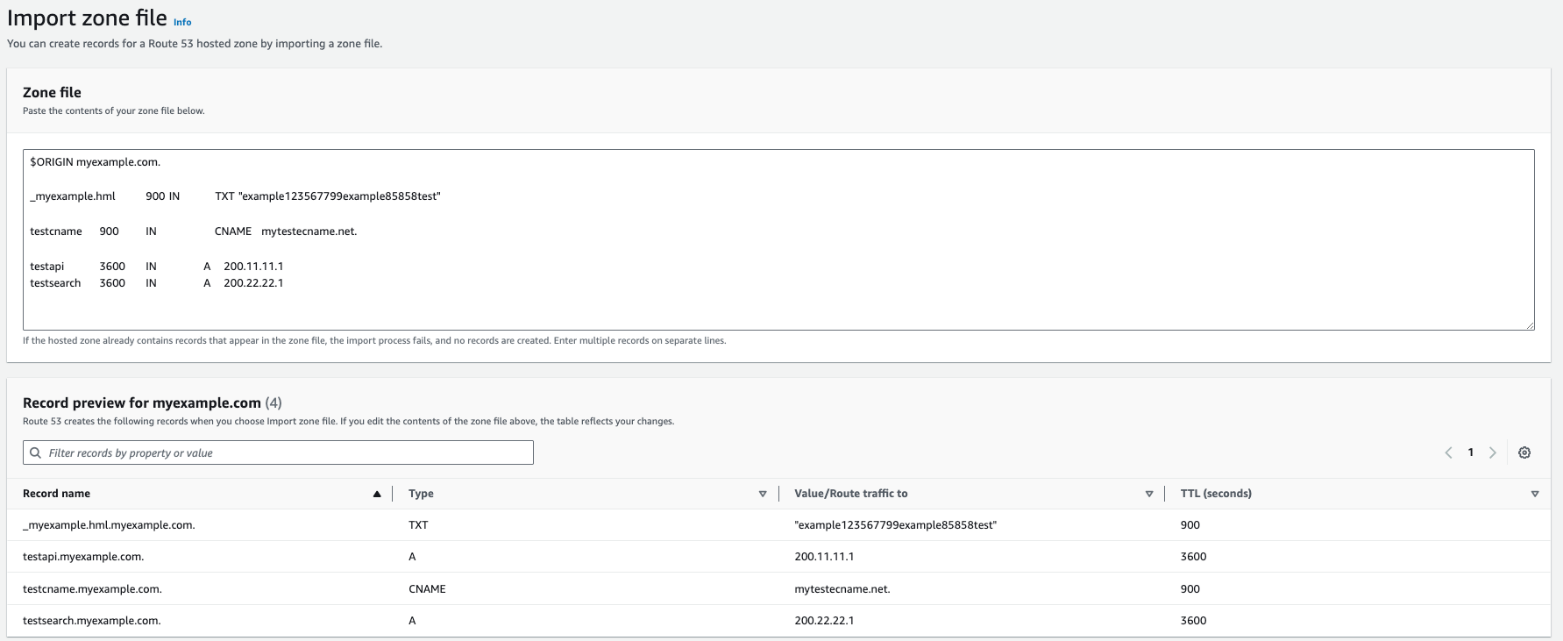The image size is (1563, 641).
Task: Click TTL 3600 in testapi row
Action: 1193,557
